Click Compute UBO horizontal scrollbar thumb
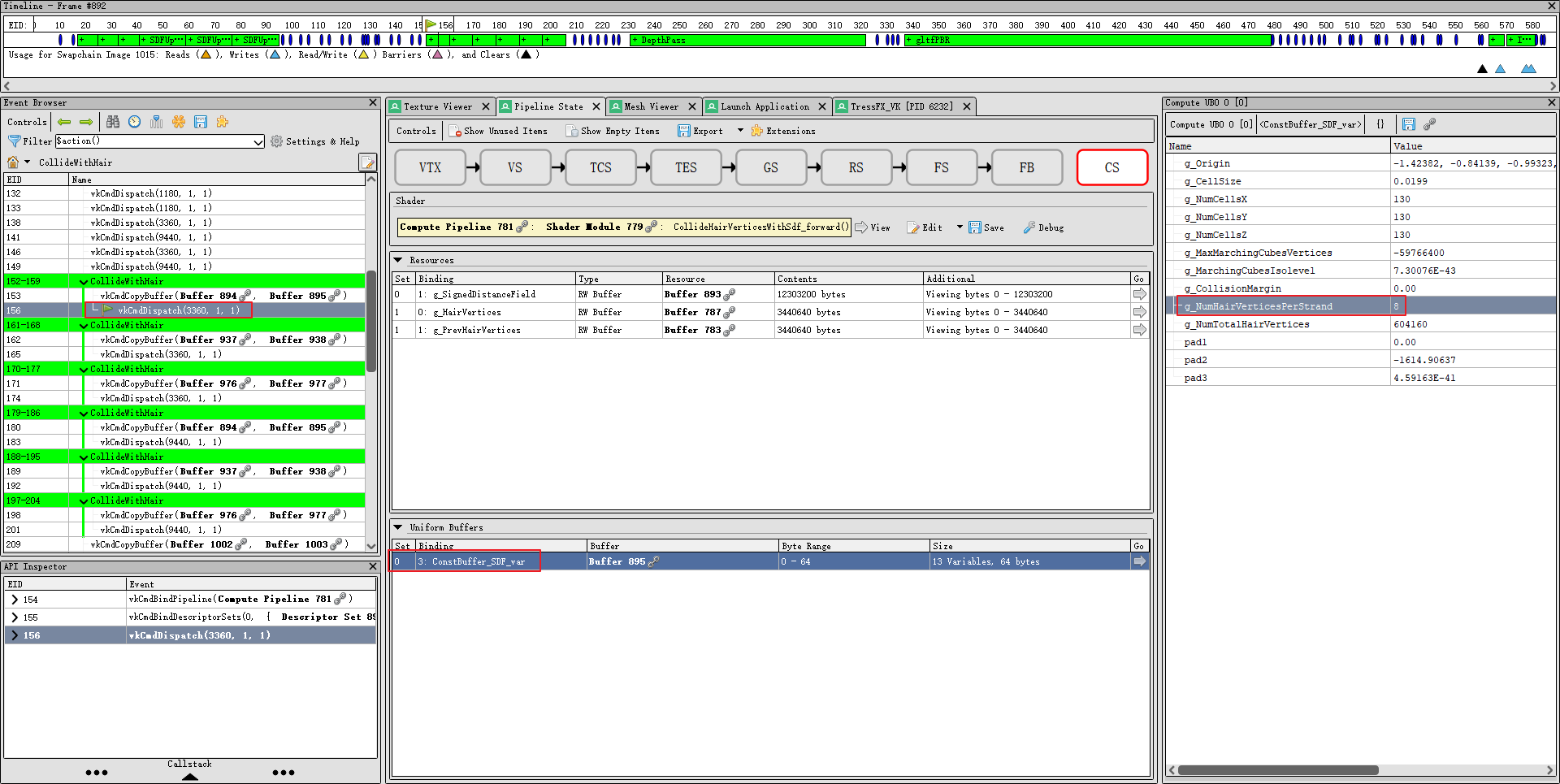Viewport: 1560px width, 784px height. point(1278,770)
